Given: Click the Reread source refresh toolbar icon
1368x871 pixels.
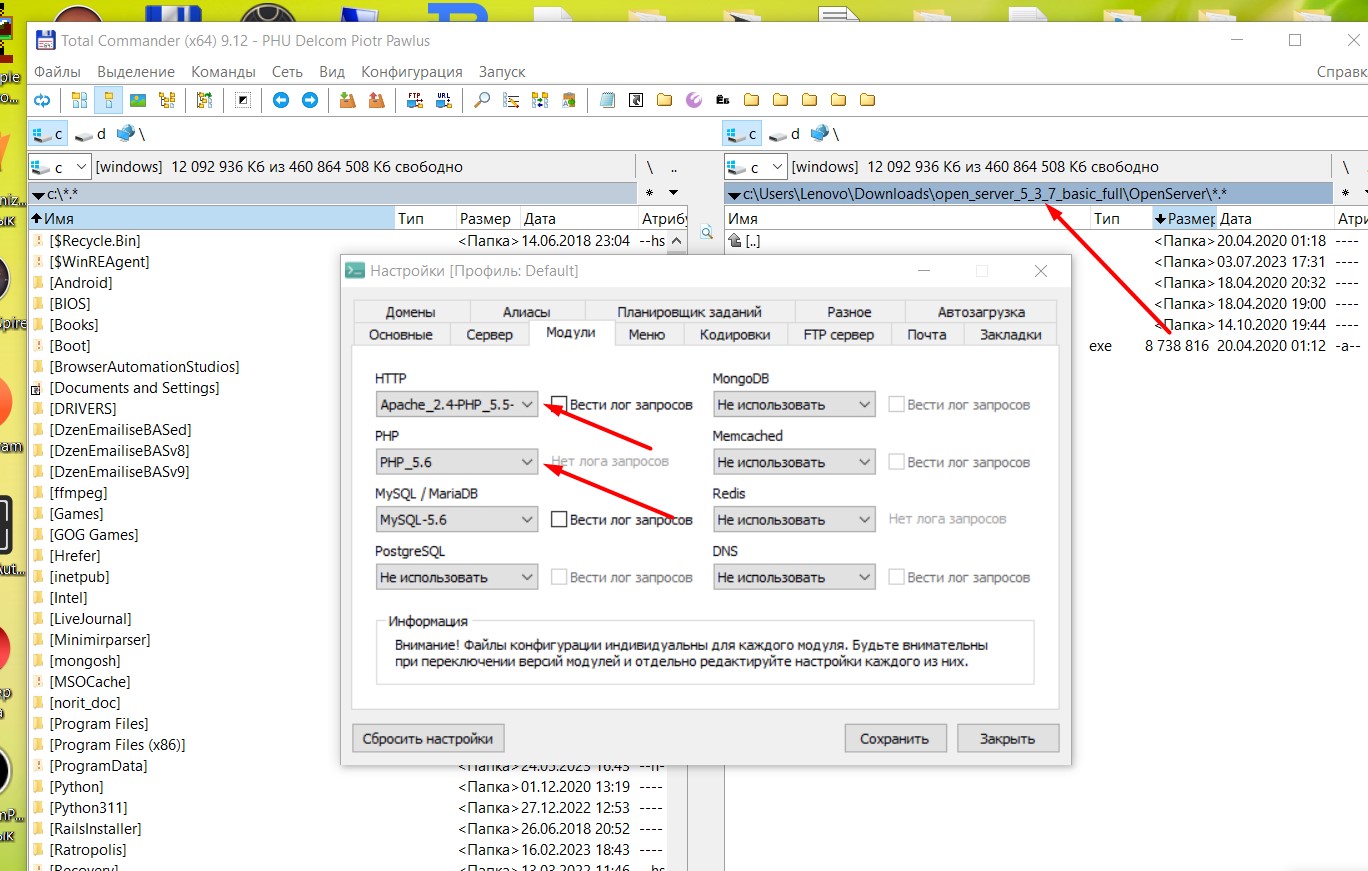Looking at the screenshot, I should tap(42, 100).
